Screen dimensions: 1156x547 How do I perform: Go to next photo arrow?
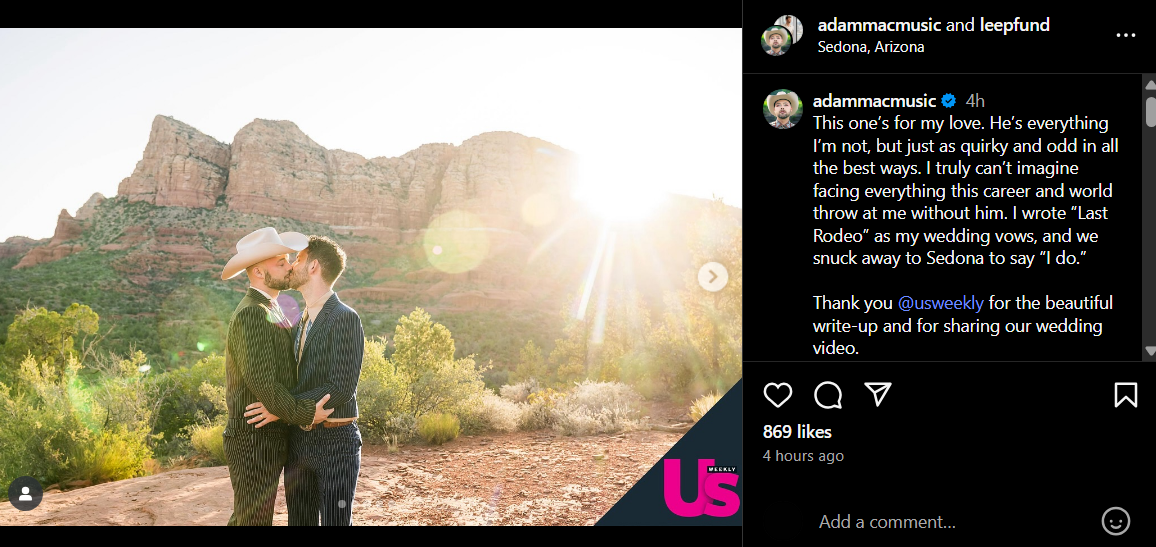712,277
